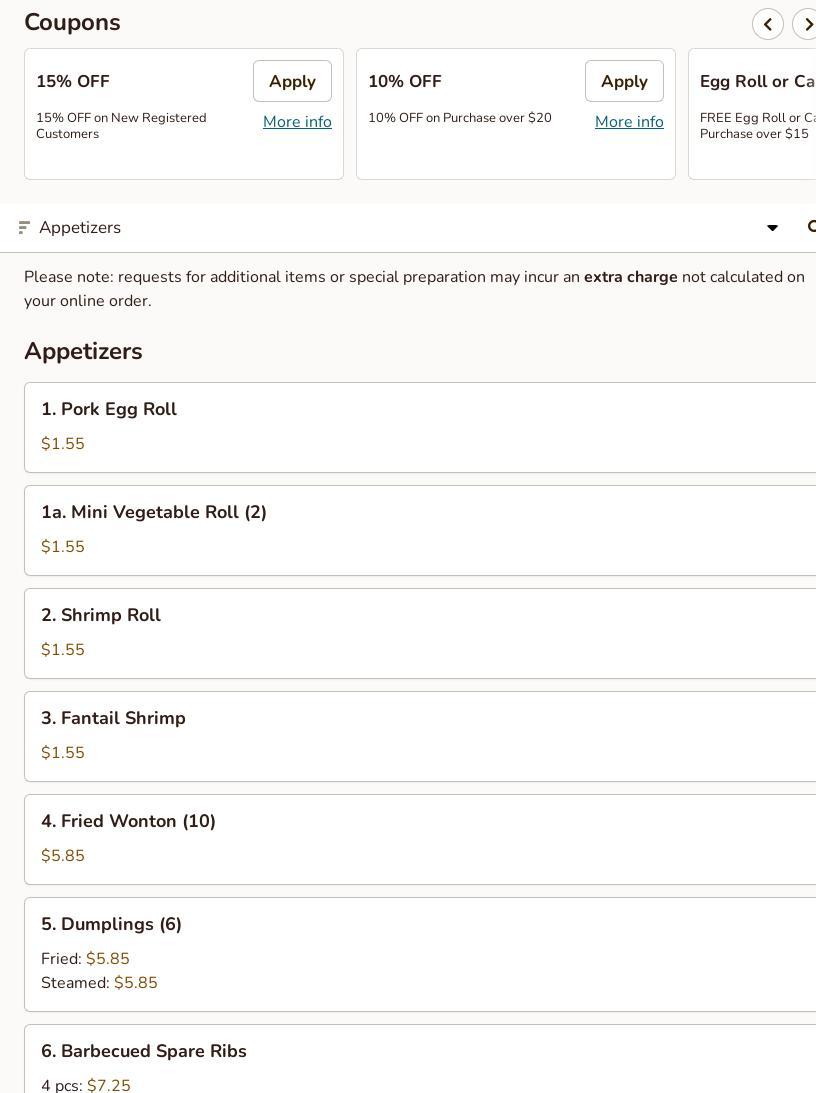The width and height of the screenshot is (816, 1093).
Task: Click the search icon by category bar
Action: click(x=811, y=227)
